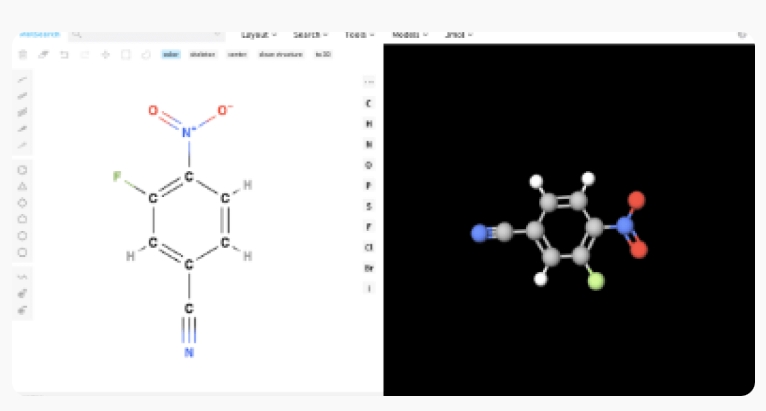Viewport: 766px width, 411px height.
Task: Toggle the color display mode
Action: pyautogui.click(x=171, y=55)
